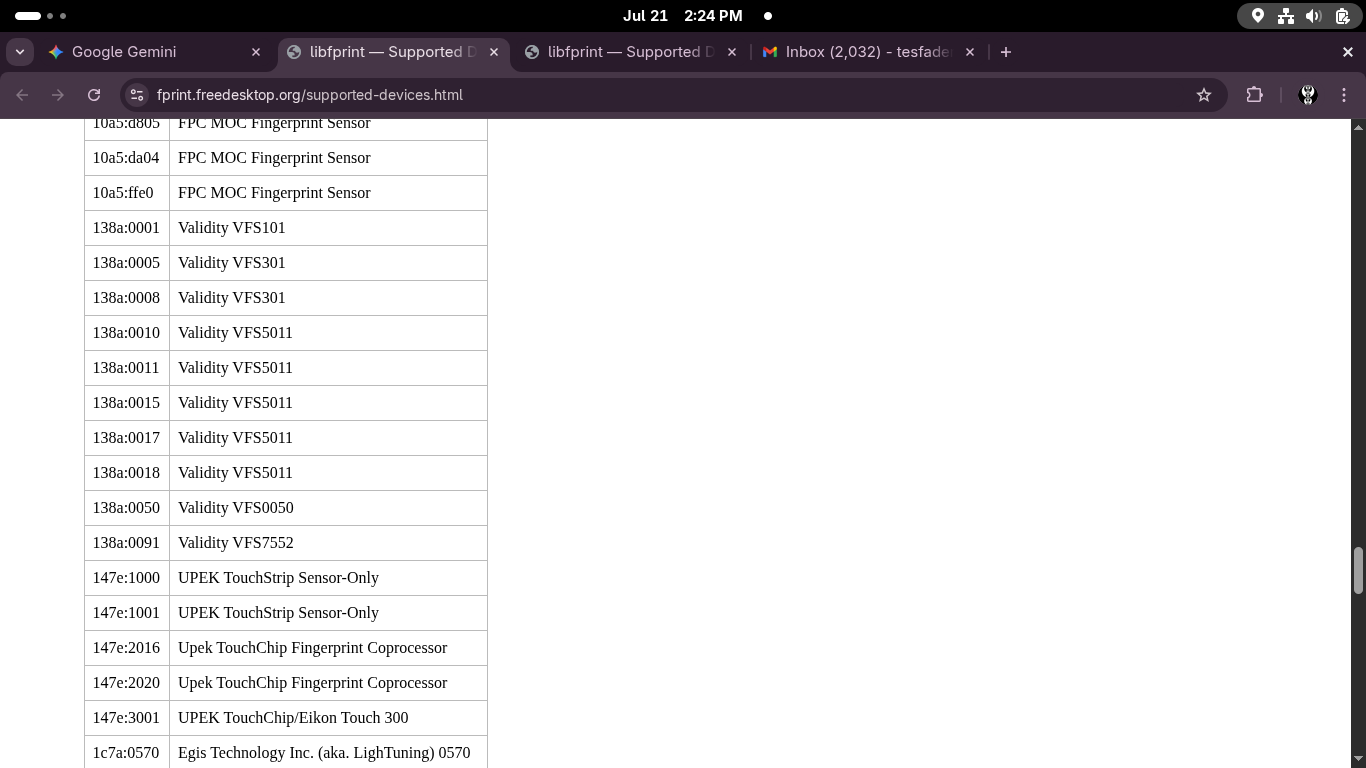Close the second libfprint tab
Screen dimensions: 1366x768
coord(732,52)
